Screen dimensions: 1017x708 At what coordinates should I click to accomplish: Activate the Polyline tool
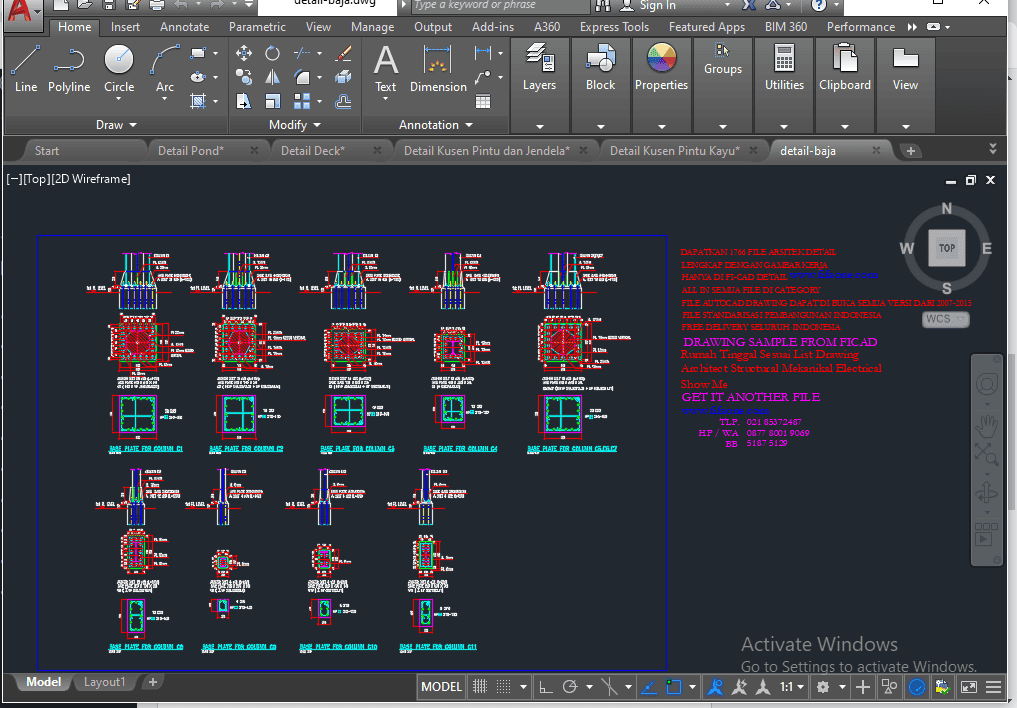tap(69, 68)
